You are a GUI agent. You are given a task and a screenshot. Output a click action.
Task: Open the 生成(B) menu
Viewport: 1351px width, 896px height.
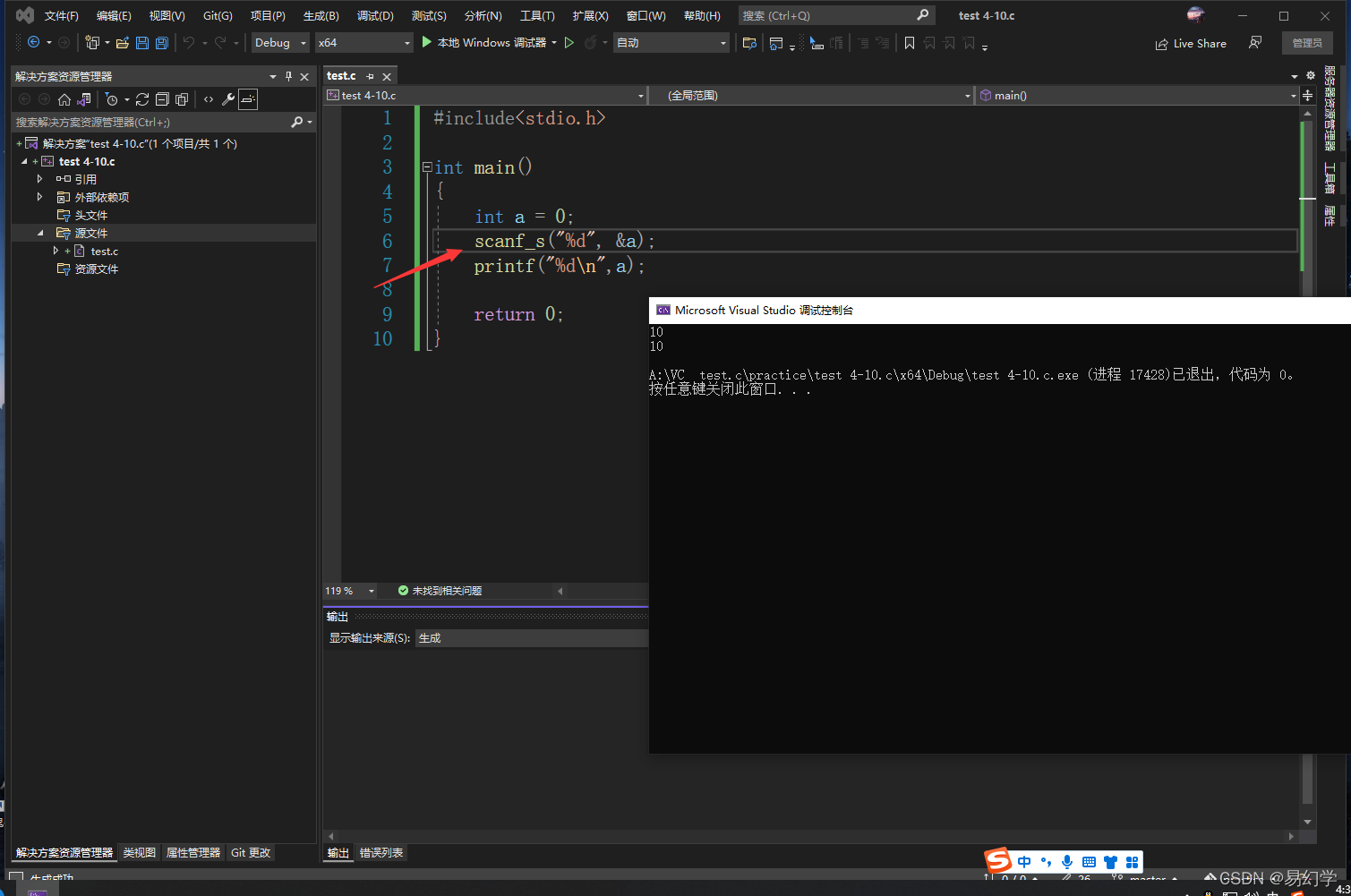pos(321,16)
